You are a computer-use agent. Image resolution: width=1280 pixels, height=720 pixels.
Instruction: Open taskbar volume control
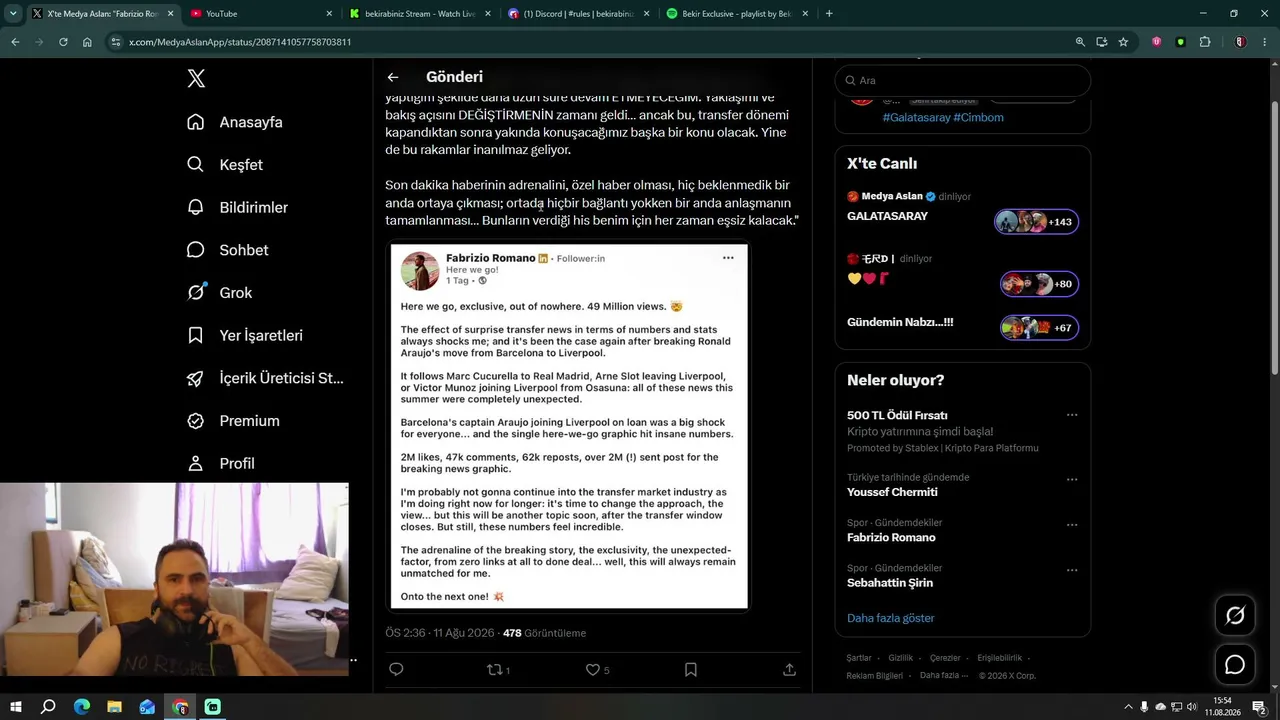1191,707
